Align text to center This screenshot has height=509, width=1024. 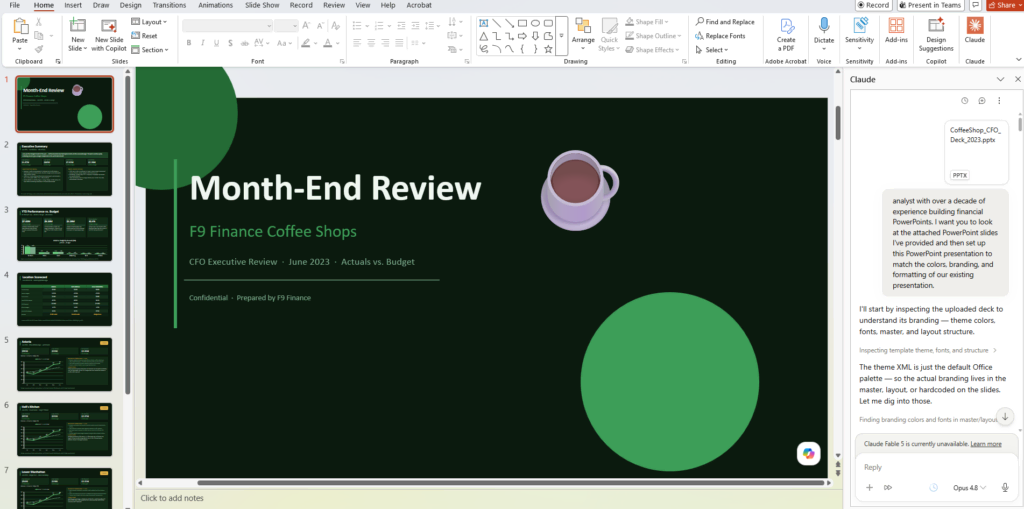371,43
